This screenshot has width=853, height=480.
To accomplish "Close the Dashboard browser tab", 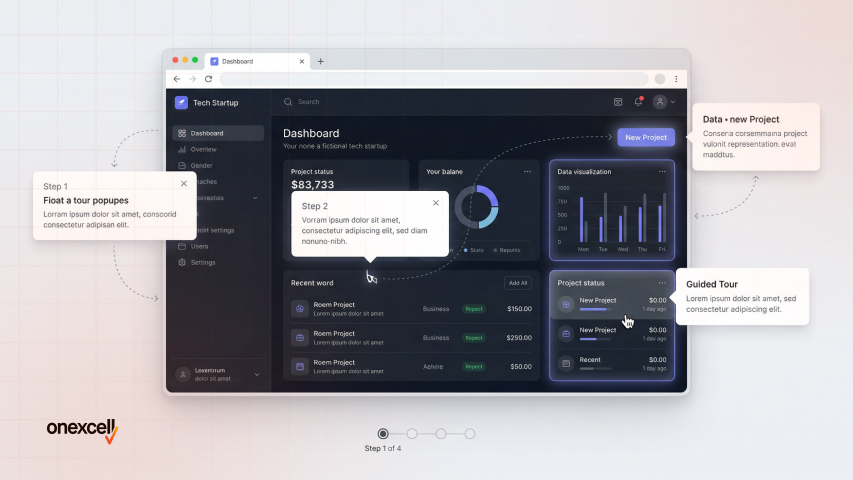I will tap(302, 61).
